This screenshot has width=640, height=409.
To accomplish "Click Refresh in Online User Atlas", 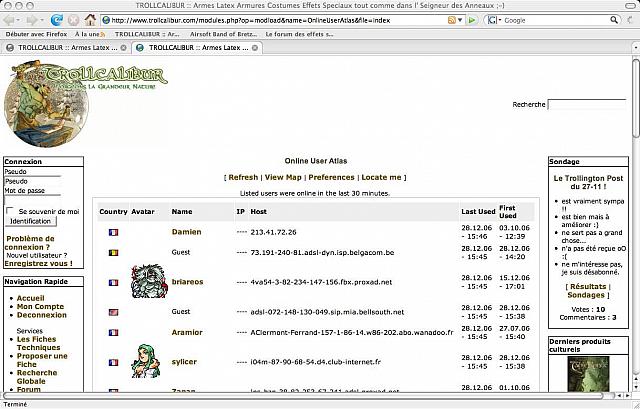I will click(x=243, y=177).
